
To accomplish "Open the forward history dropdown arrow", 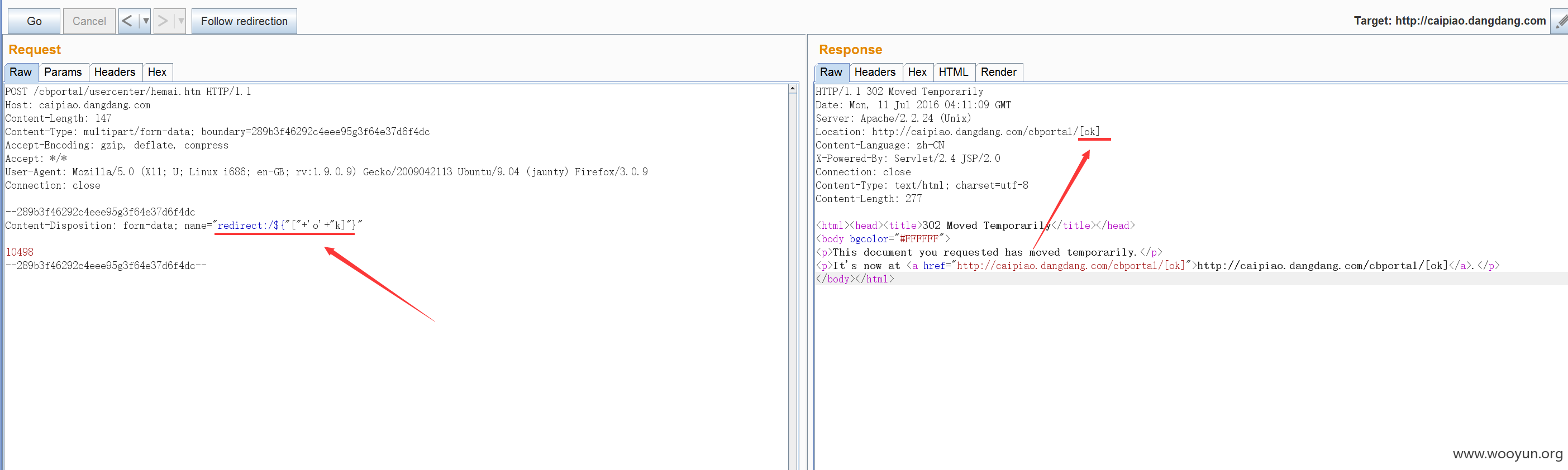I will point(180,21).
